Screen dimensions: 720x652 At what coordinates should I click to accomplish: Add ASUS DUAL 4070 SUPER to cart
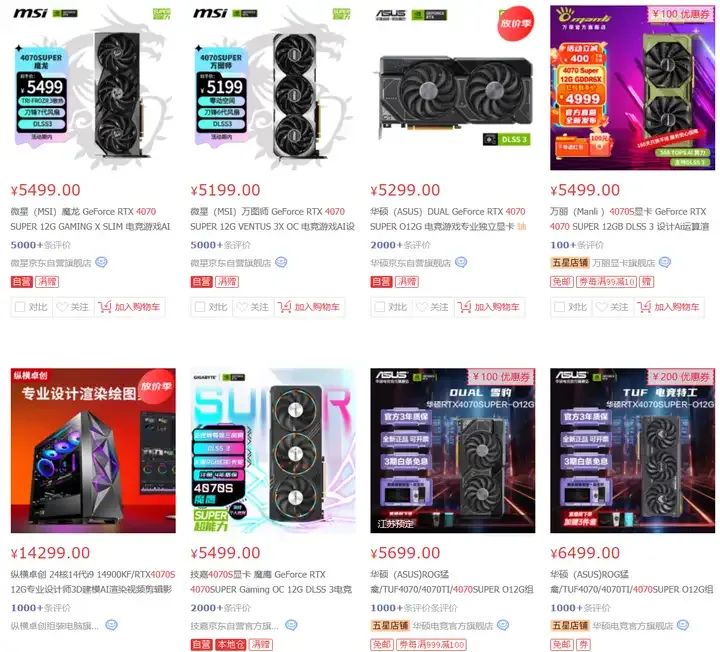(x=489, y=307)
